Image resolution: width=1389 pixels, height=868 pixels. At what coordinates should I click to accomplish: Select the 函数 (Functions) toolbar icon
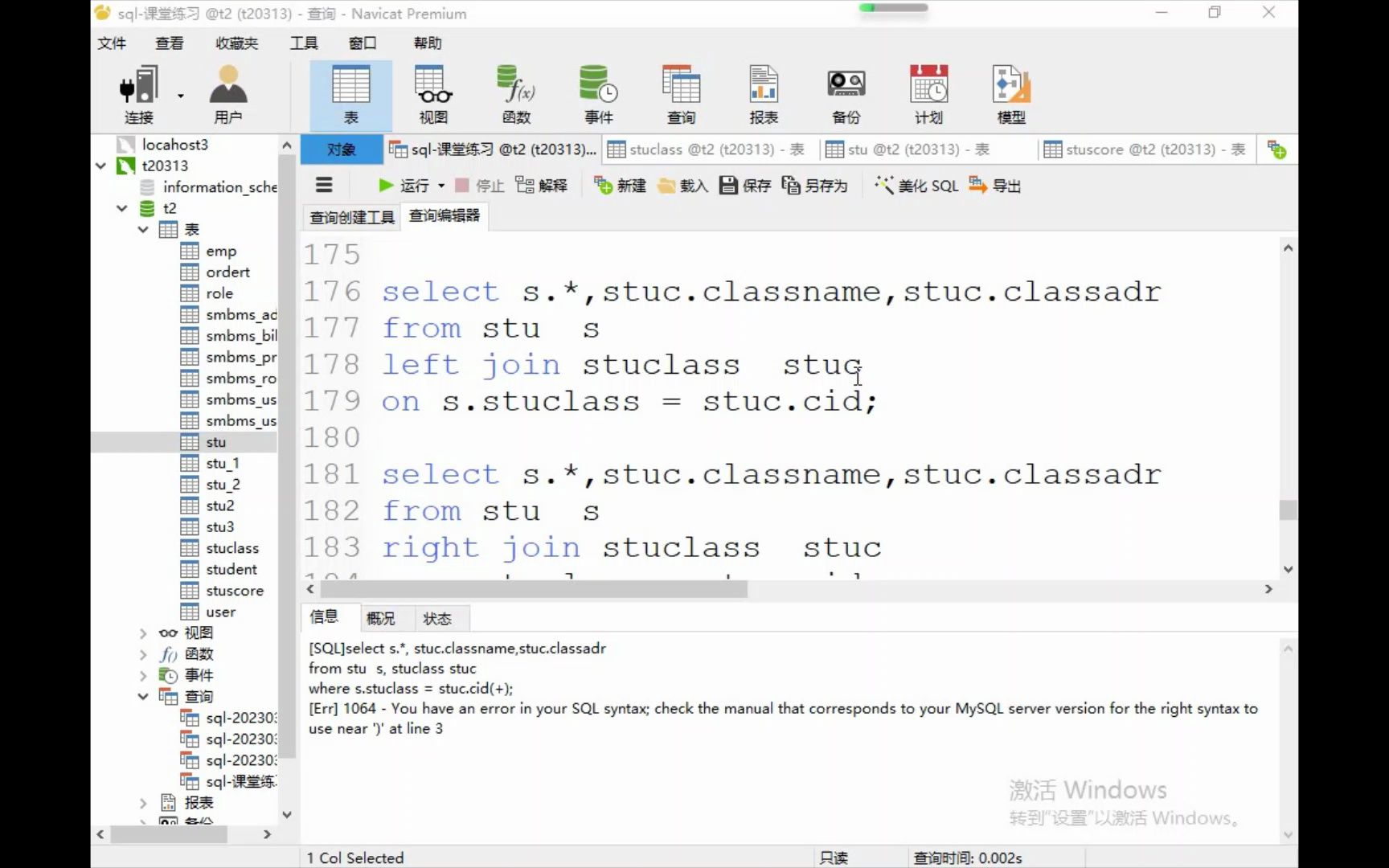[516, 94]
